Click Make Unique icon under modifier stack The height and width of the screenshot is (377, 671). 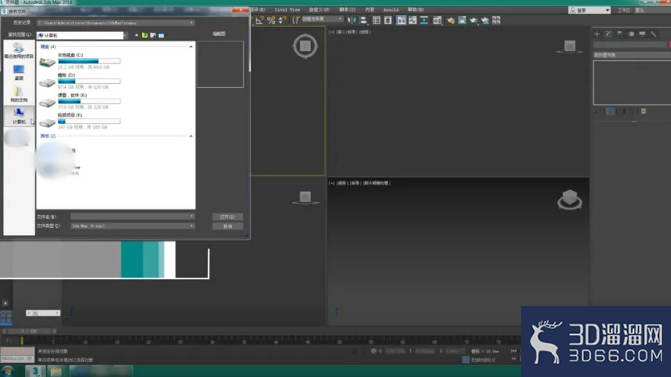point(623,111)
